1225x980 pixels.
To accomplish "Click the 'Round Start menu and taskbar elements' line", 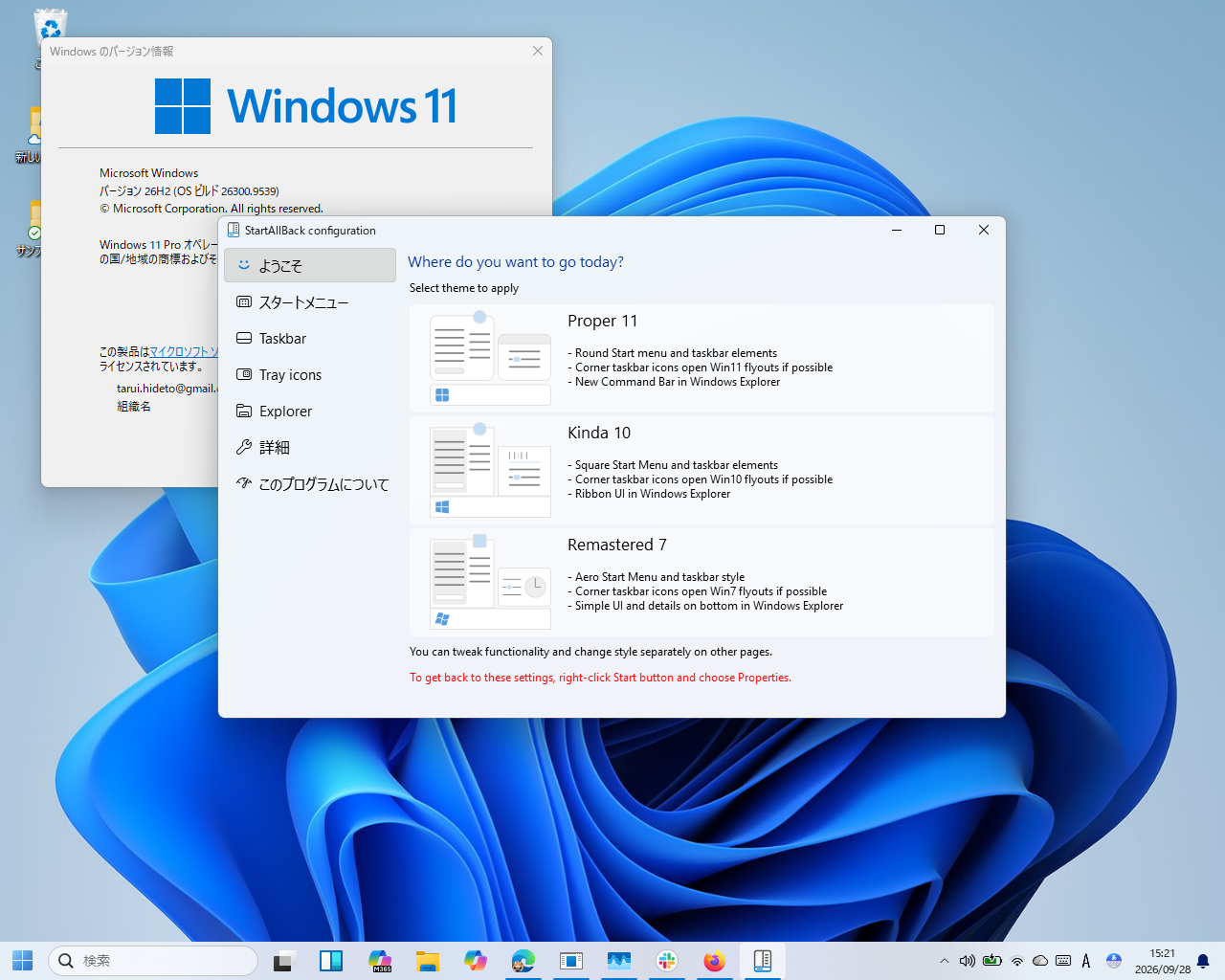I will tap(673, 353).
